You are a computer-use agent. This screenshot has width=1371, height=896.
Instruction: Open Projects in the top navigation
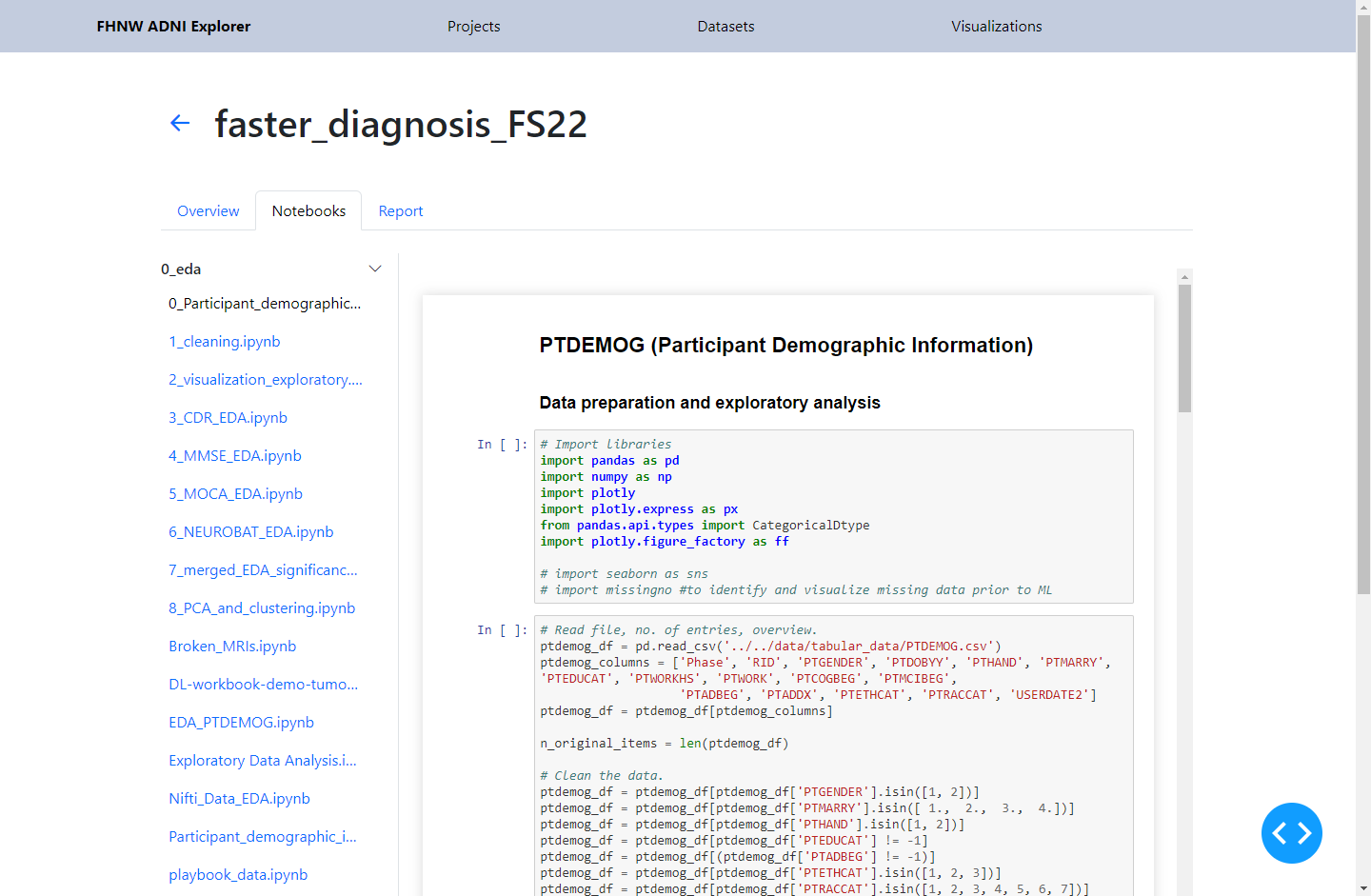click(473, 27)
